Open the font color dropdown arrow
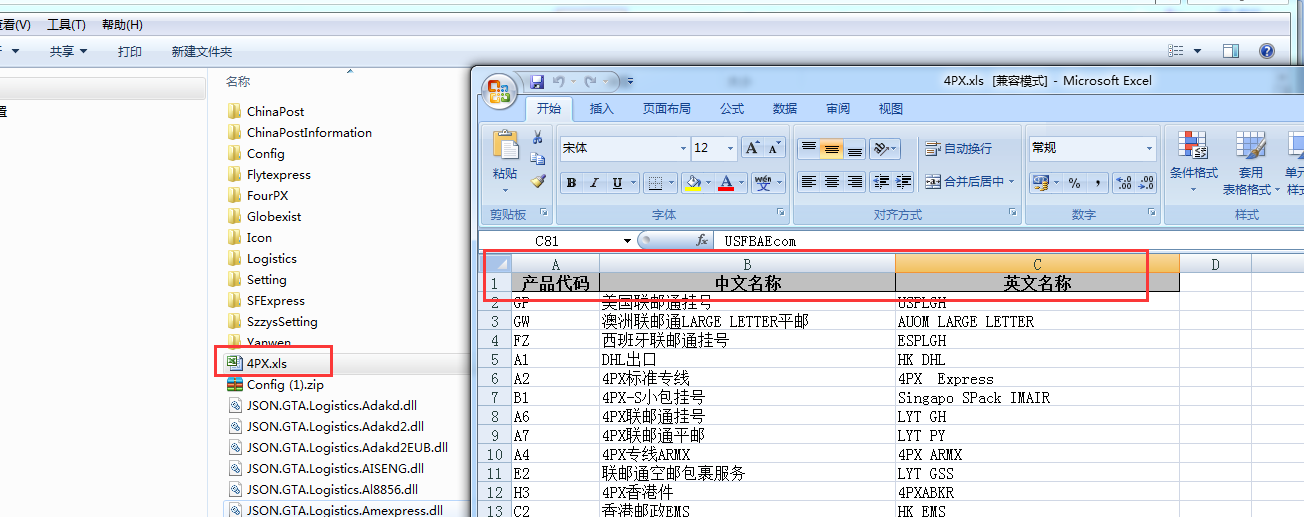Screen dimensions: 1304x517 click(x=742, y=182)
